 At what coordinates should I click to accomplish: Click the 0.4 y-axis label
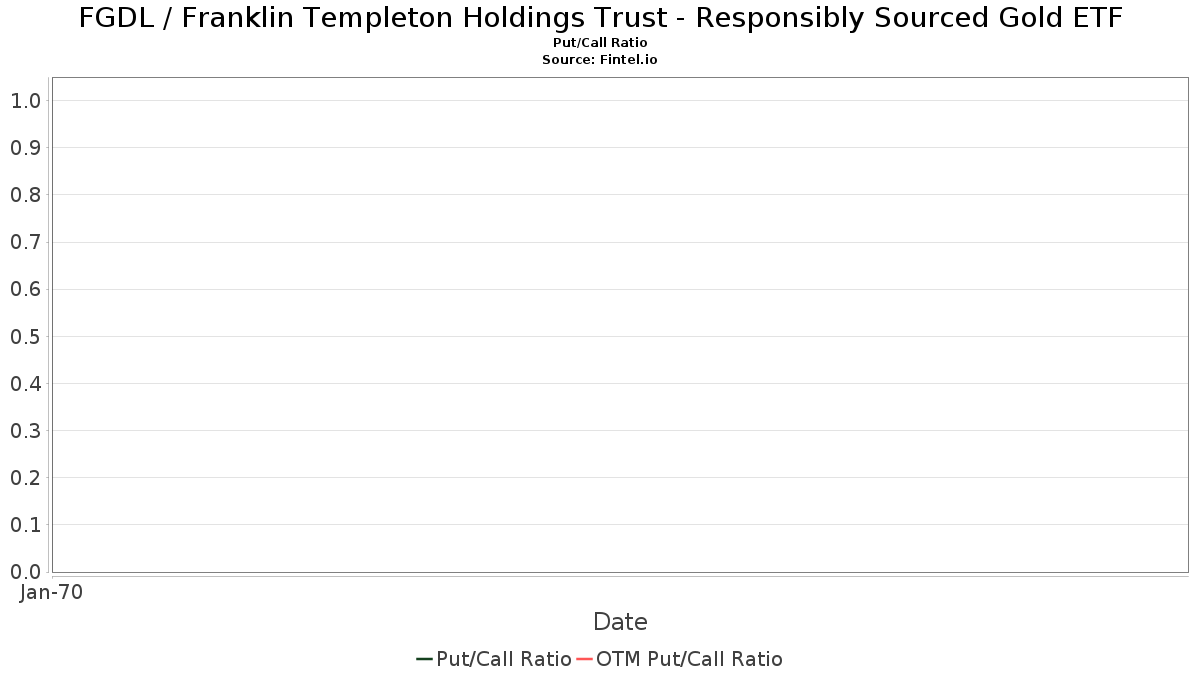click(25, 383)
